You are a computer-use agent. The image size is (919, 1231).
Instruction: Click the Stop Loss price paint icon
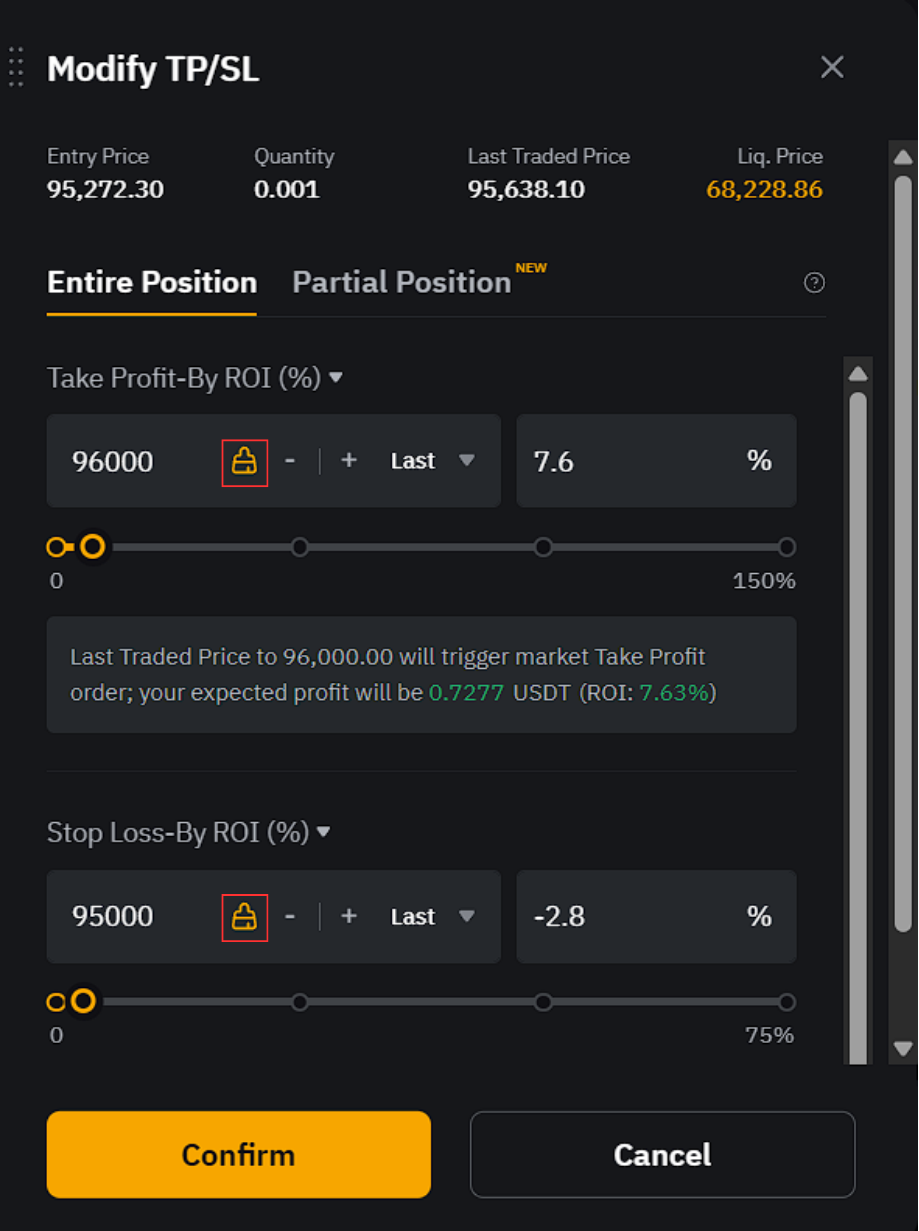click(x=244, y=917)
